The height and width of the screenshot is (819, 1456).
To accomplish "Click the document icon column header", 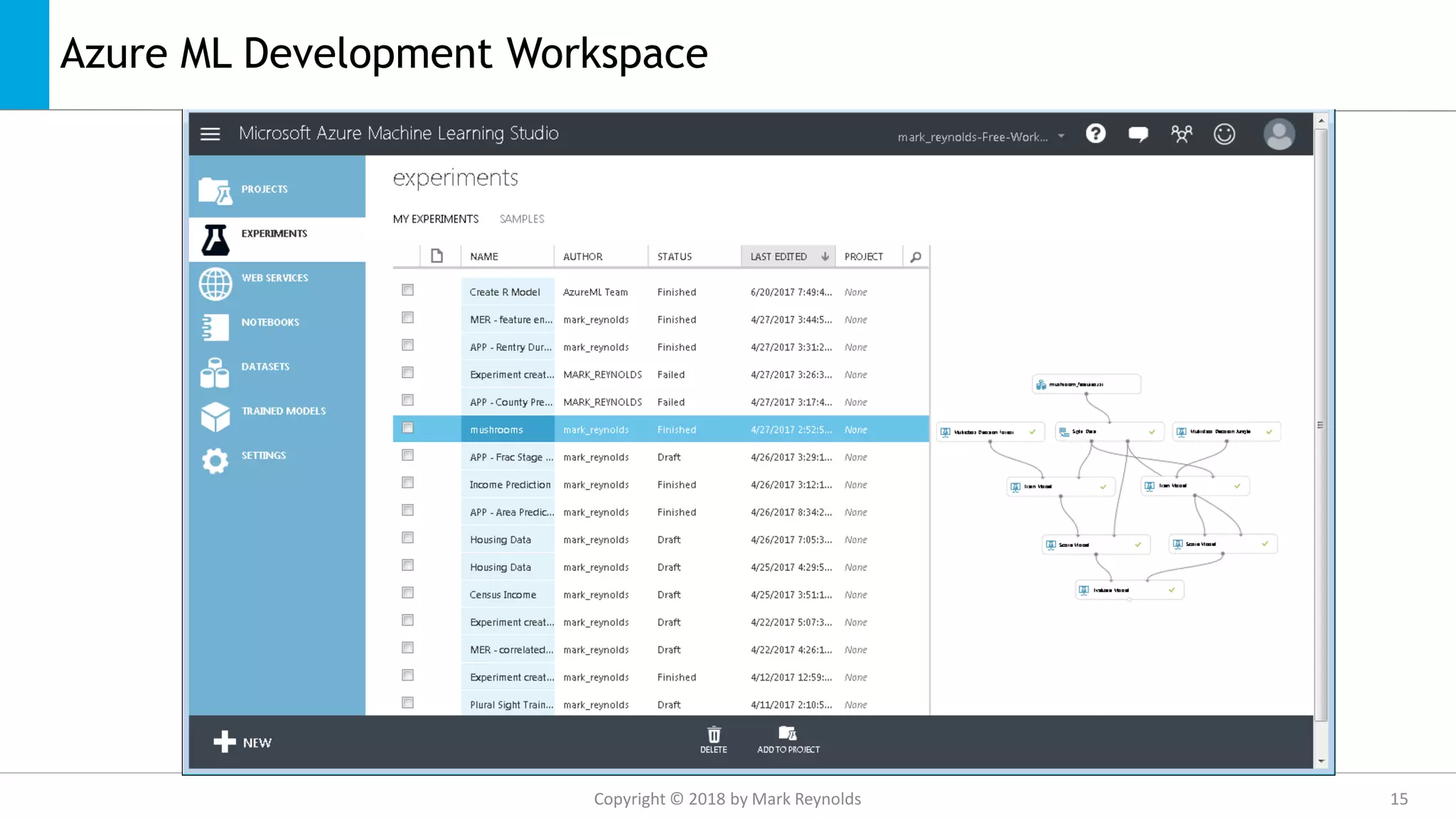I will click(437, 256).
